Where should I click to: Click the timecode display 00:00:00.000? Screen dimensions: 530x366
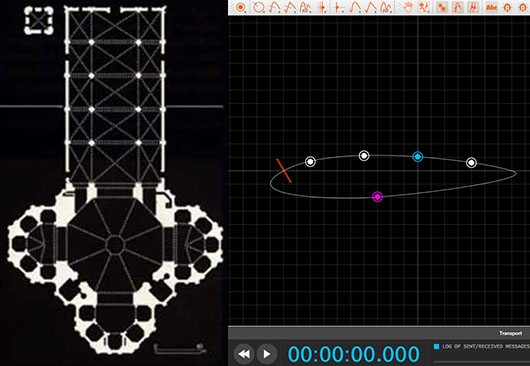(354, 354)
